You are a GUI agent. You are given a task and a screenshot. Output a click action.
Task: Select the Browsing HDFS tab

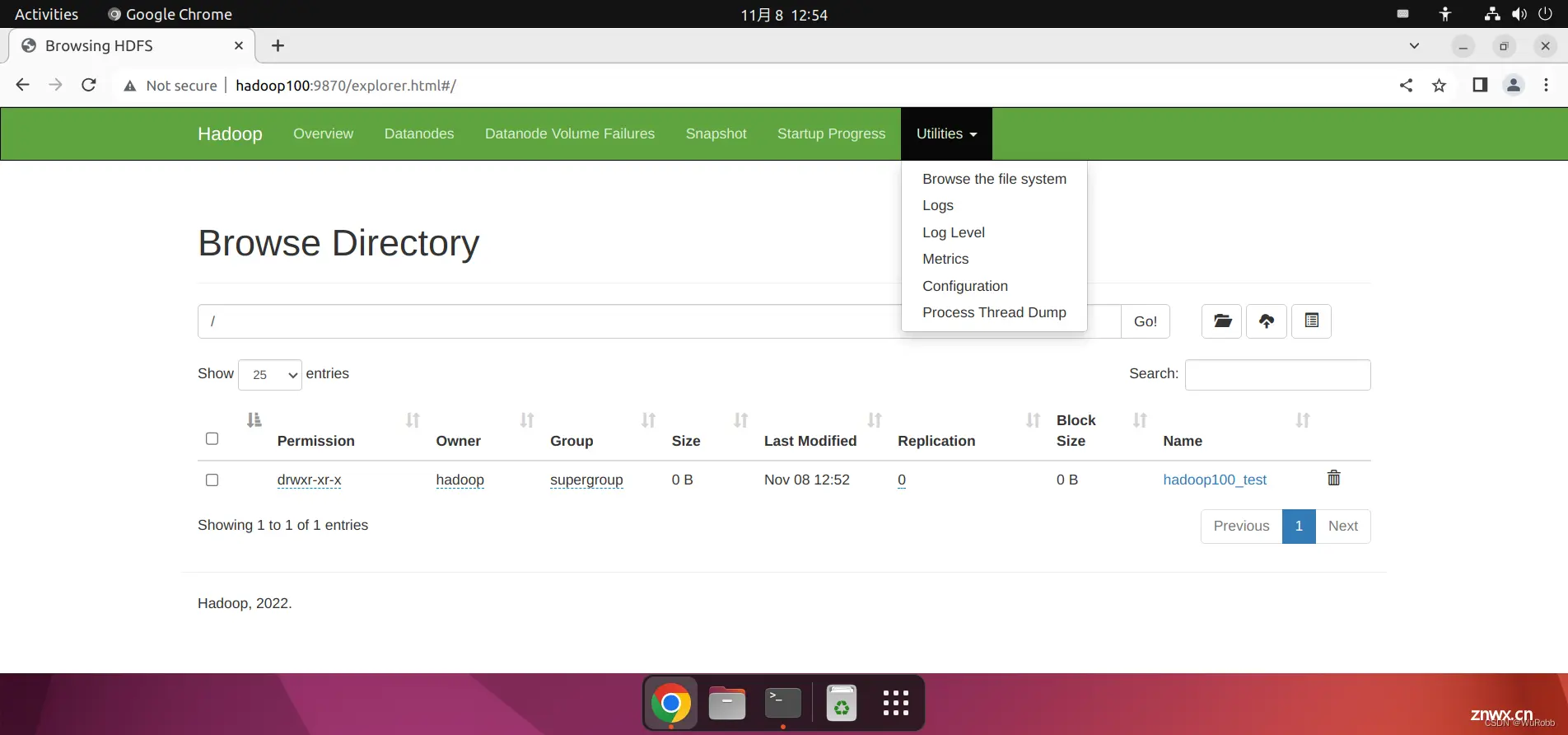pos(132,46)
